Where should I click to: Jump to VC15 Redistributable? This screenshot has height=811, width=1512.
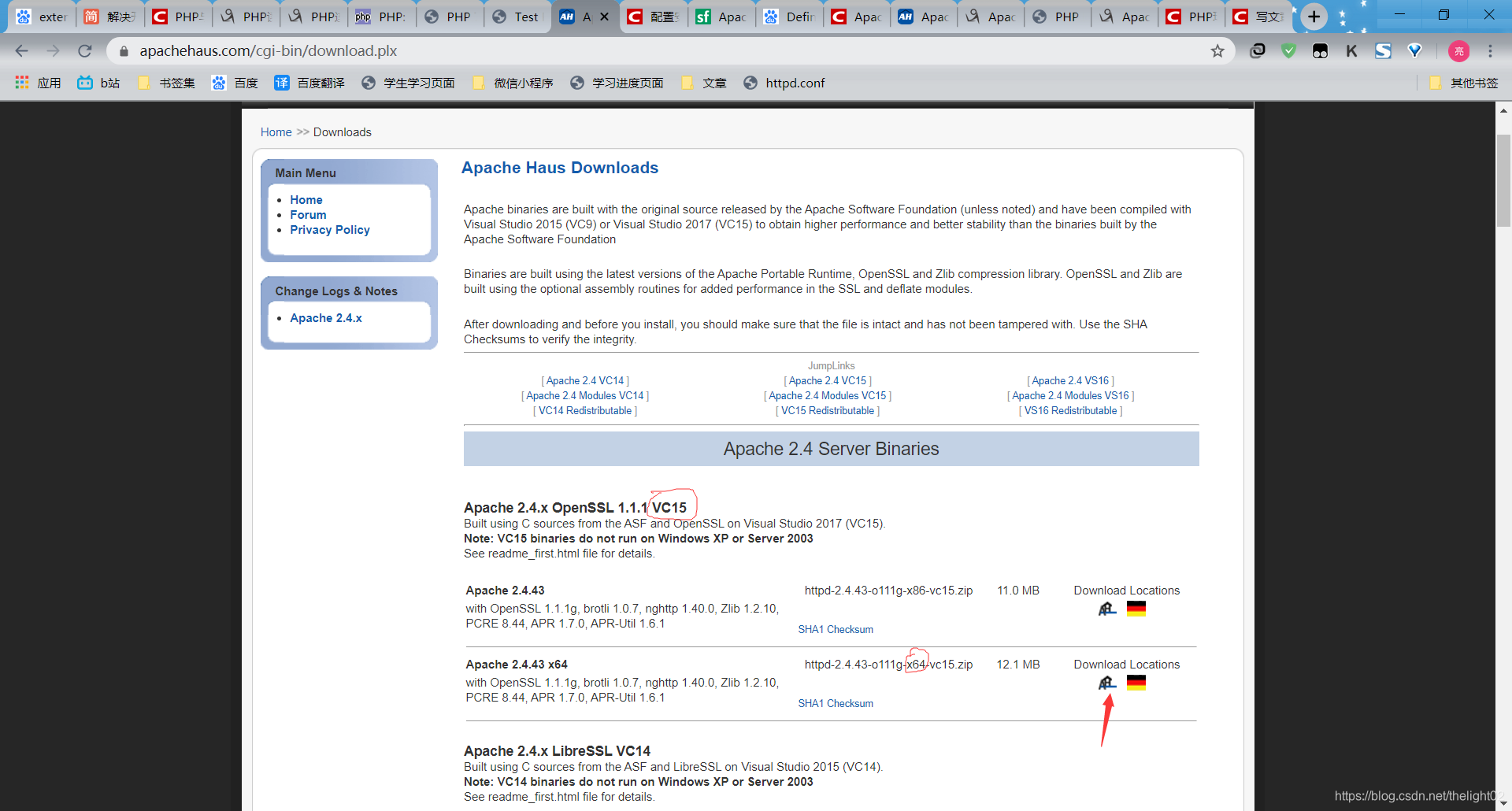pos(828,411)
